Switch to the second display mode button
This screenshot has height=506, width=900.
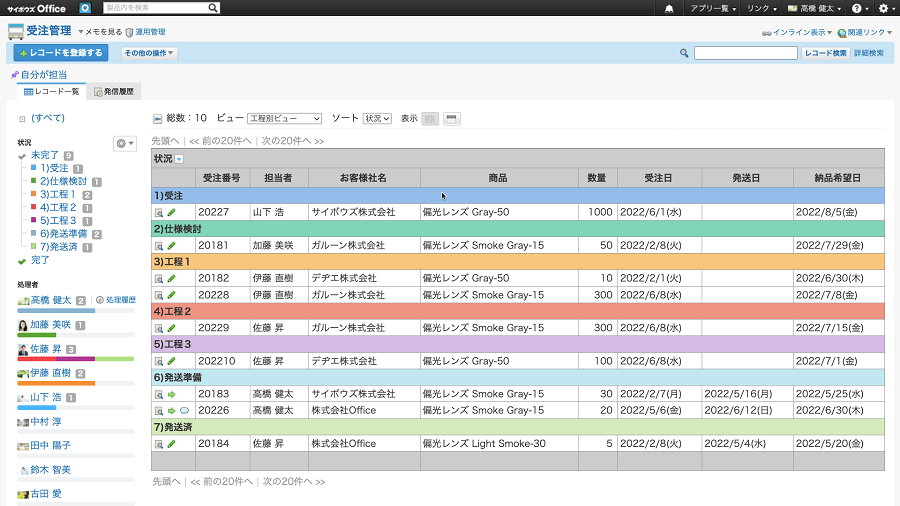452,118
